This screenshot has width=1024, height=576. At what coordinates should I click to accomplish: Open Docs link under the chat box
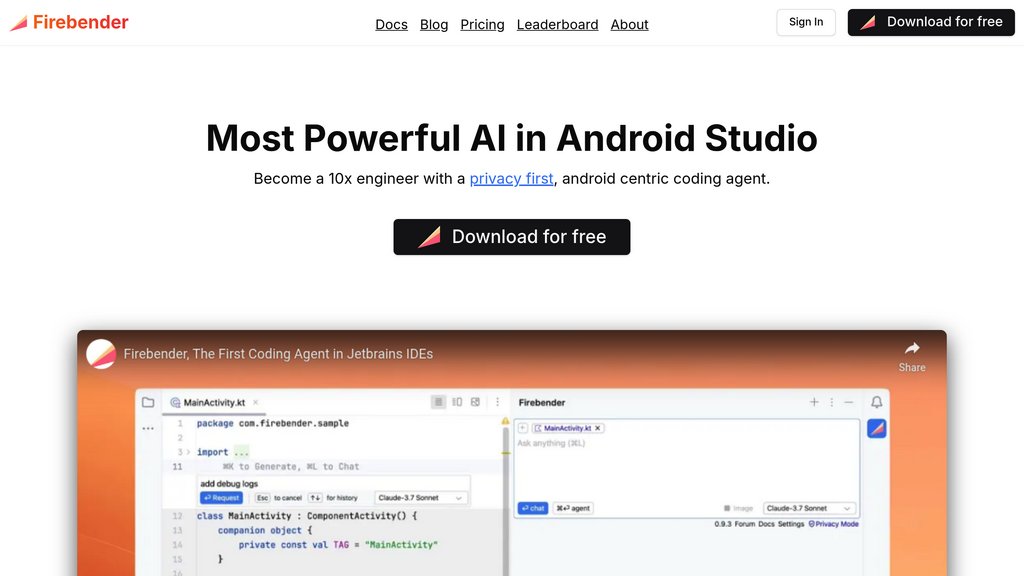[766, 524]
